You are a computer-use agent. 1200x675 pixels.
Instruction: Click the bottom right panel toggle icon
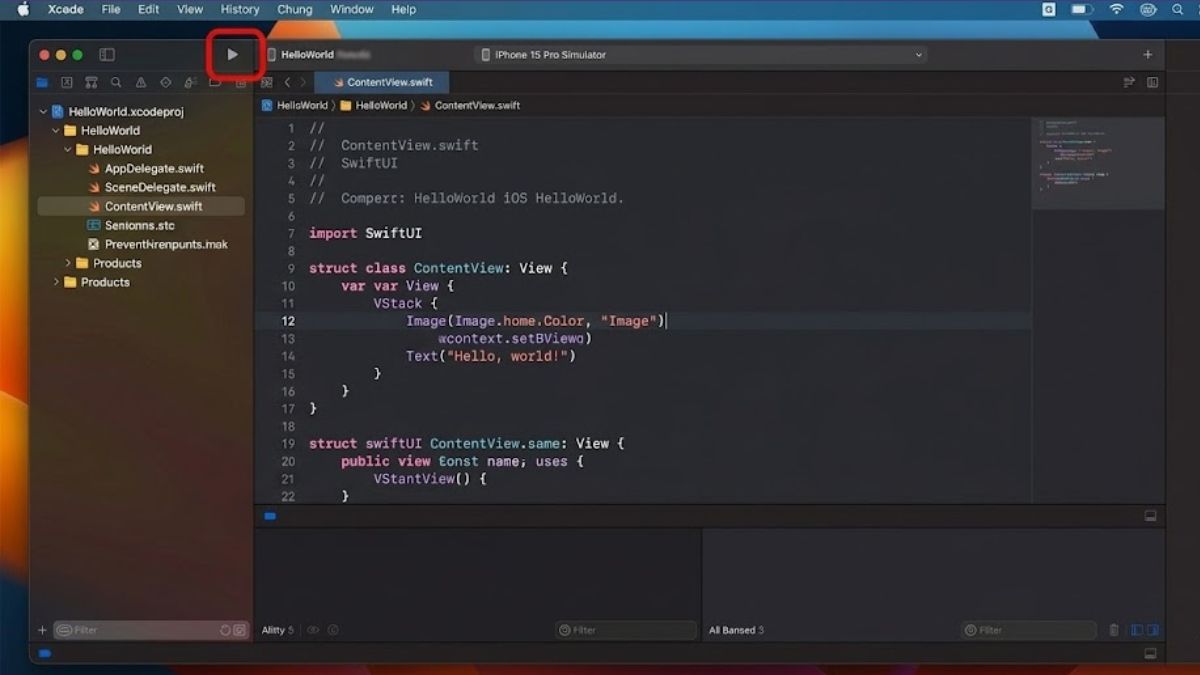click(1150, 653)
